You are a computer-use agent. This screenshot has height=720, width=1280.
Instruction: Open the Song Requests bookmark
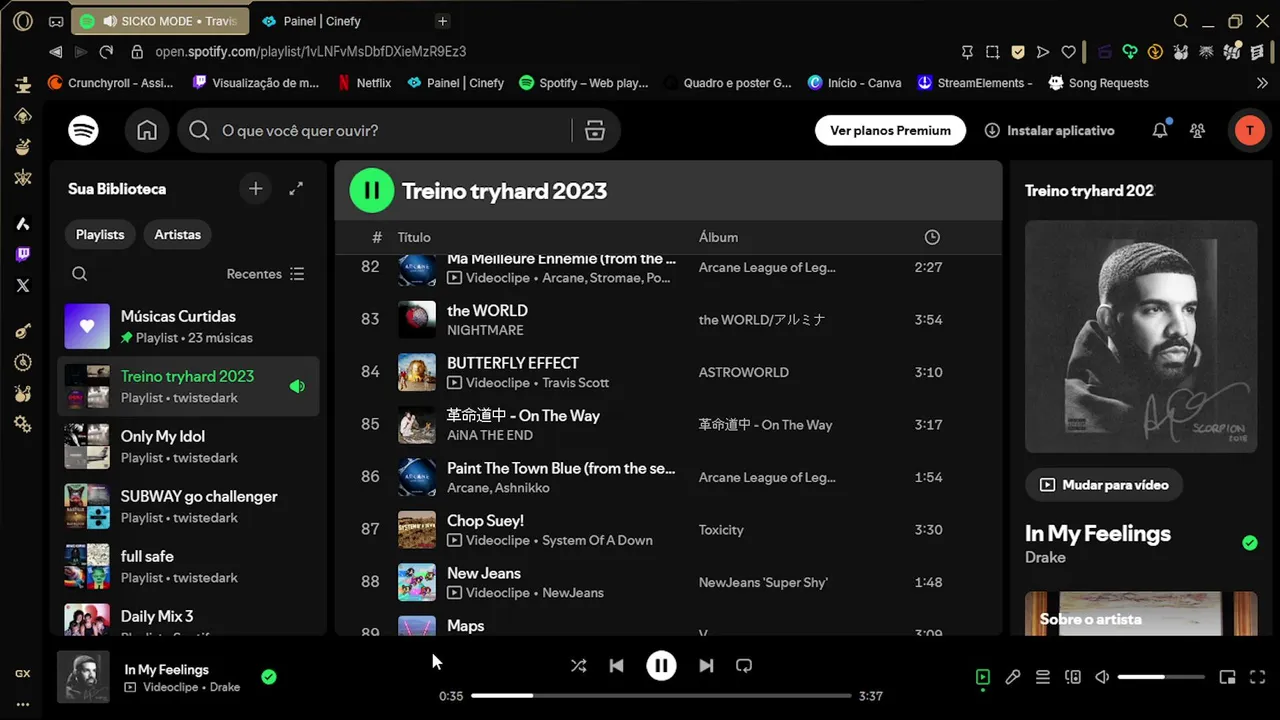[x=1098, y=83]
